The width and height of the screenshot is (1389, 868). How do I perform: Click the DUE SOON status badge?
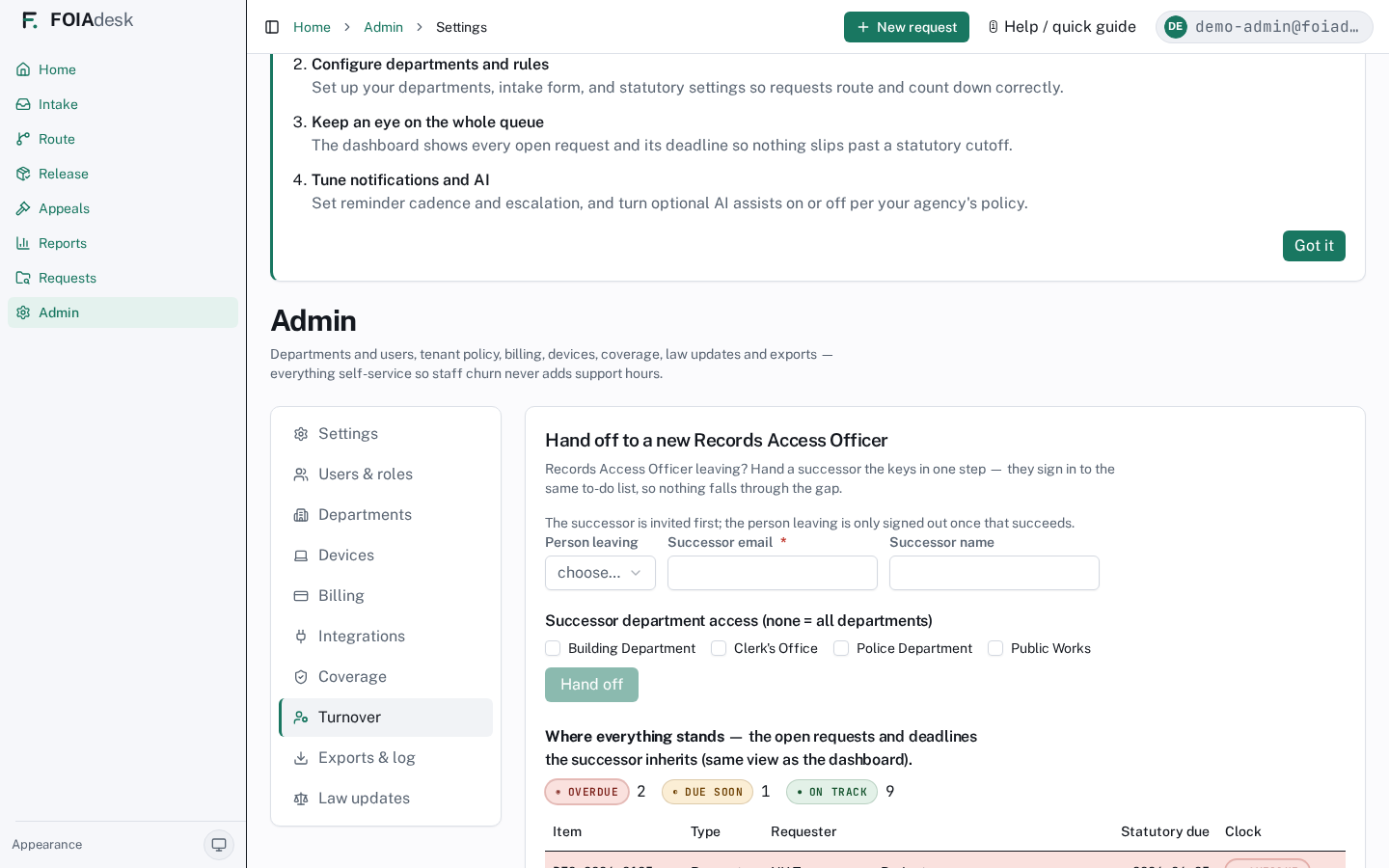[707, 792]
